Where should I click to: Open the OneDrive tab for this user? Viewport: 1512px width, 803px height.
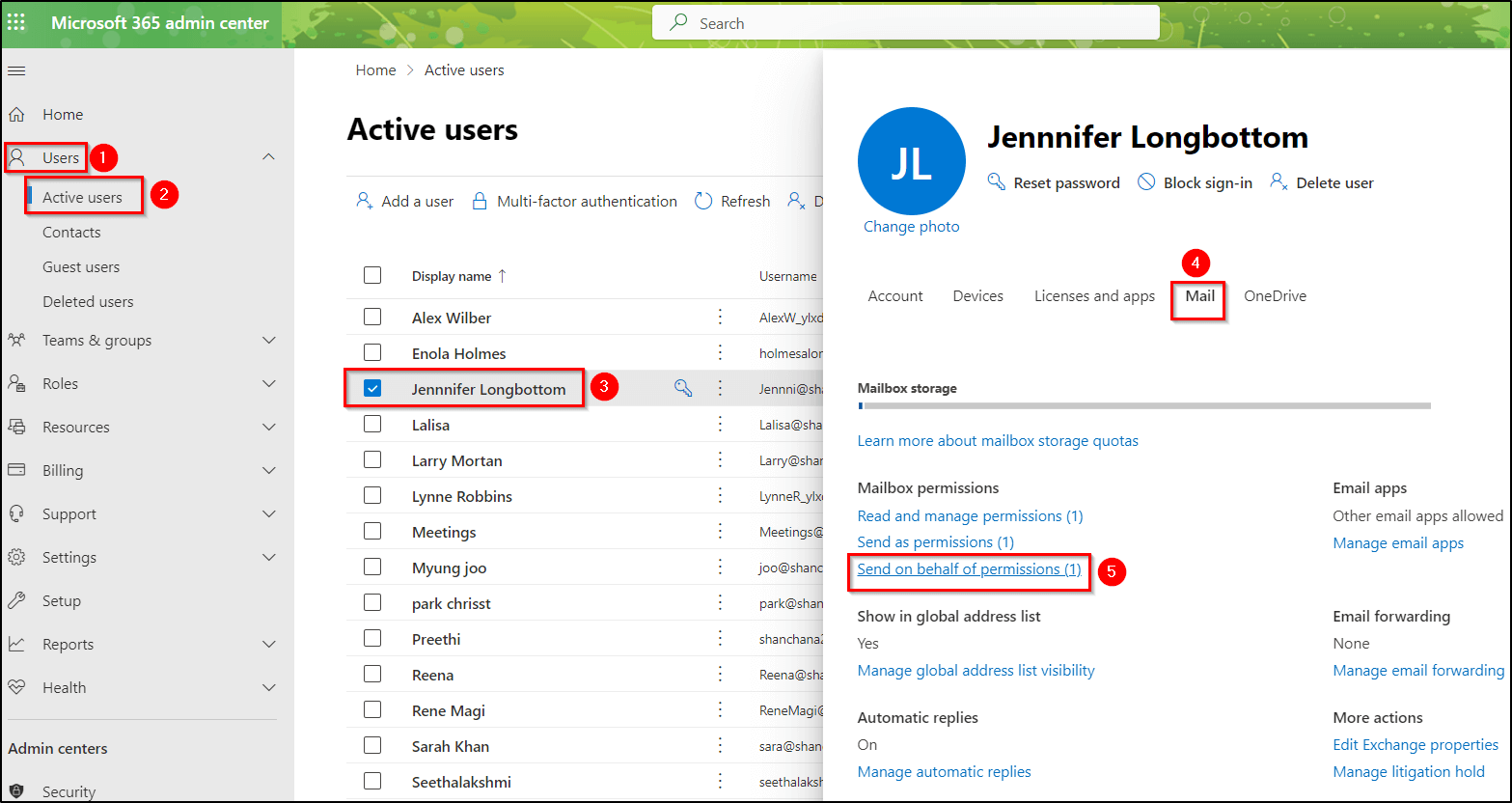pyautogui.click(x=1274, y=295)
